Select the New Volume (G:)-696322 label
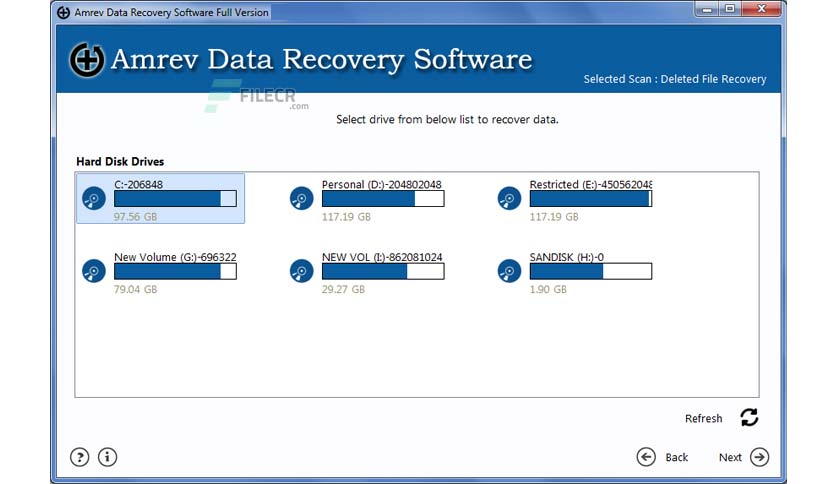Image resolution: width=836 pixels, height=484 pixels. 175,257
